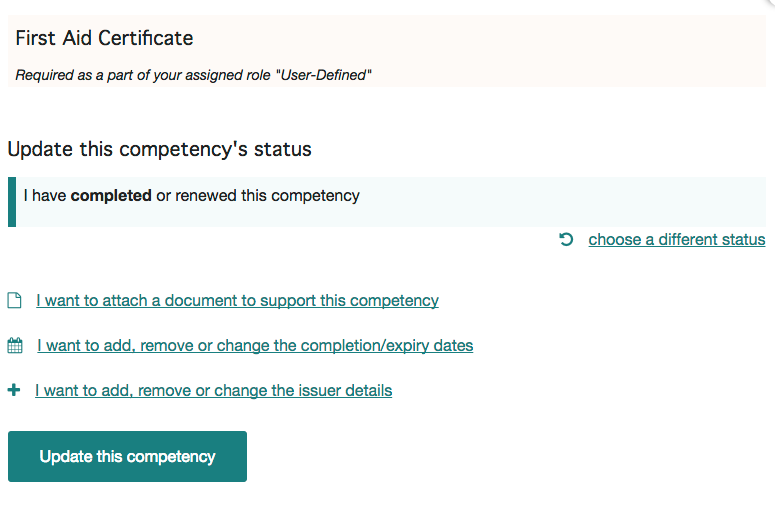Click the Update this competency button
The height and width of the screenshot is (509, 775).
(x=128, y=456)
